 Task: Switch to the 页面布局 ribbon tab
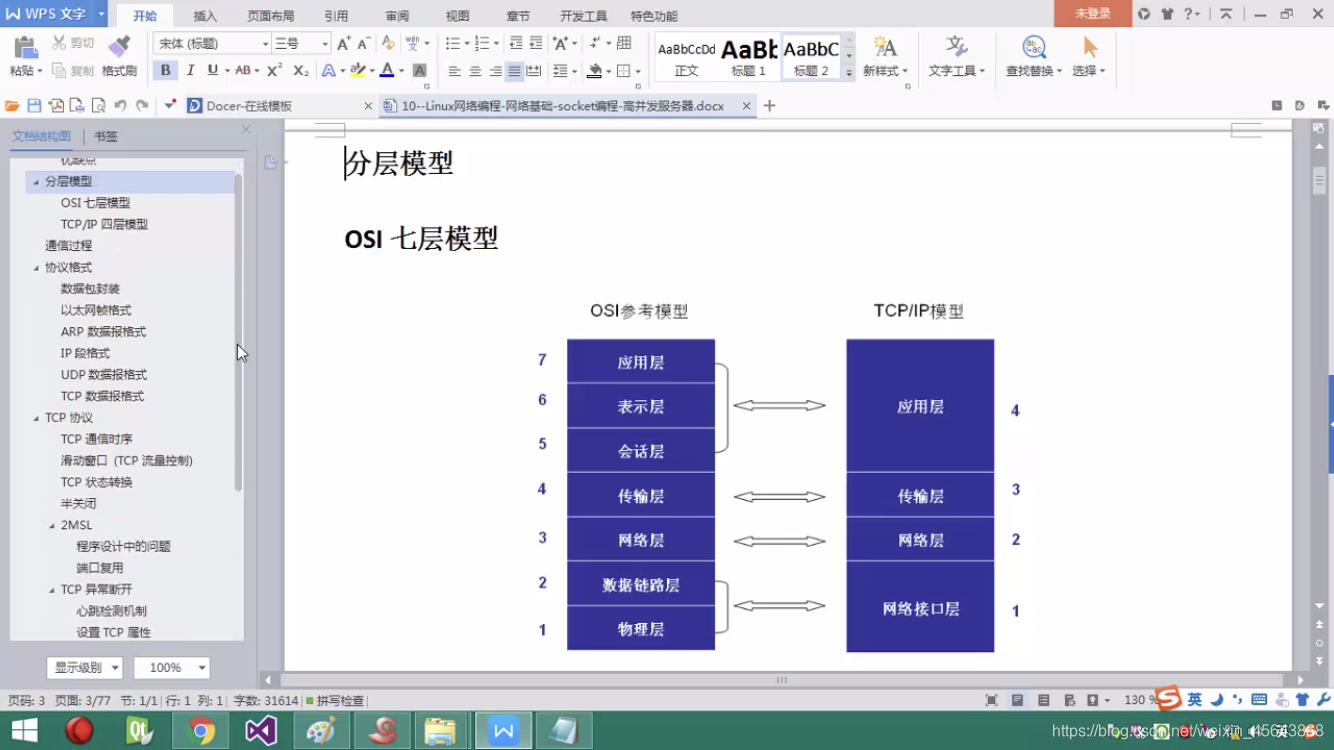tap(270, 16)
